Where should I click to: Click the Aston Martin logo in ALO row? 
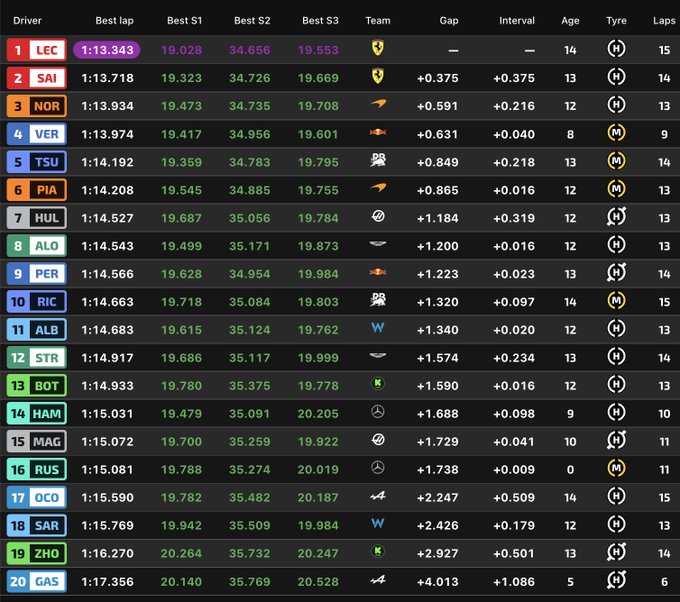pos(378,244)
